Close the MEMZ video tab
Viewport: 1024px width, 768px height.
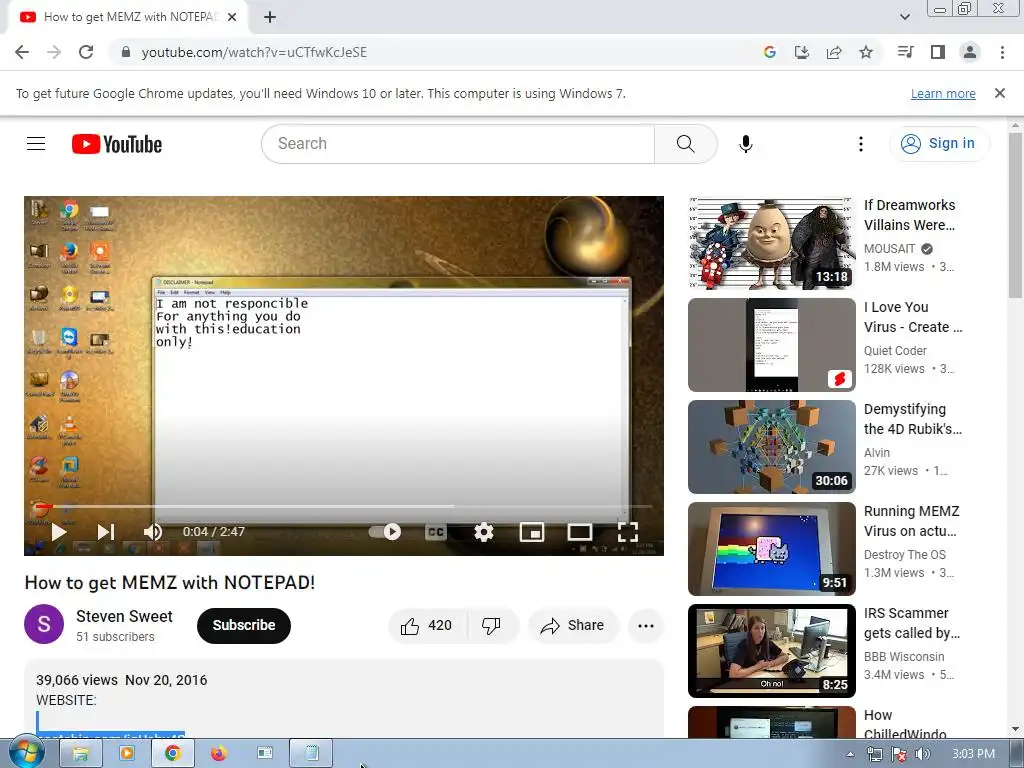click(232, 17)
